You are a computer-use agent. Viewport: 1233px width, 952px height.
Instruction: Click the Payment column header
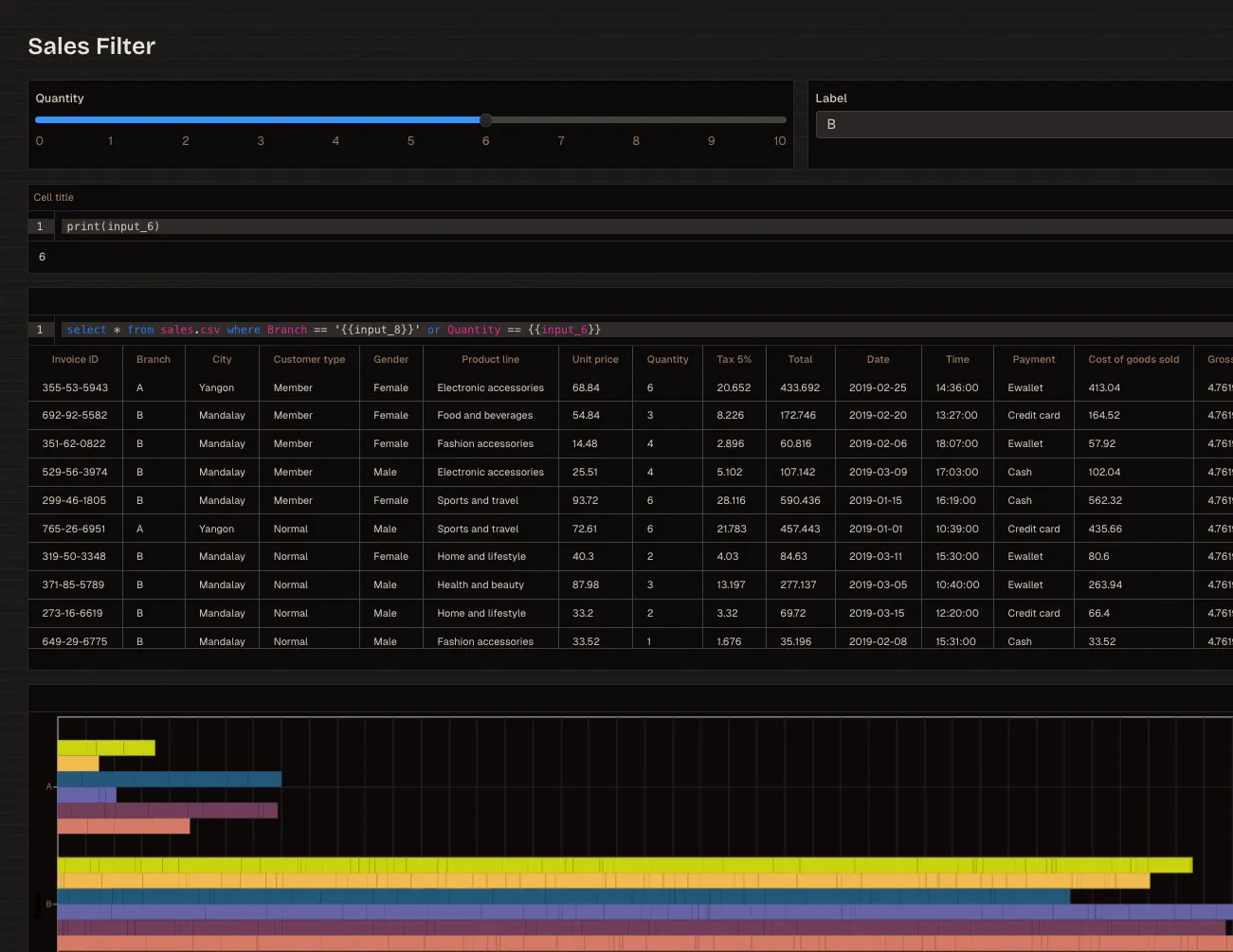pos(1033,359)
